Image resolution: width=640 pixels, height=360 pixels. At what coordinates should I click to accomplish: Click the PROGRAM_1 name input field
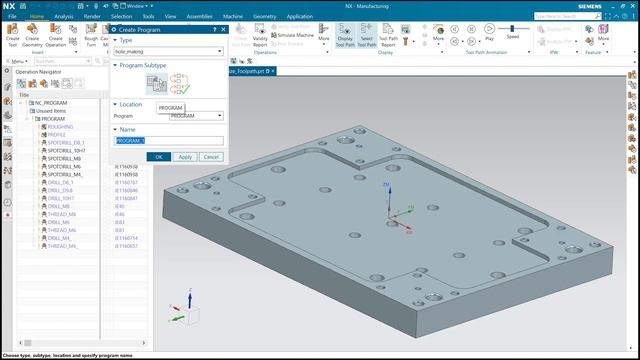[x=168, y=140]
